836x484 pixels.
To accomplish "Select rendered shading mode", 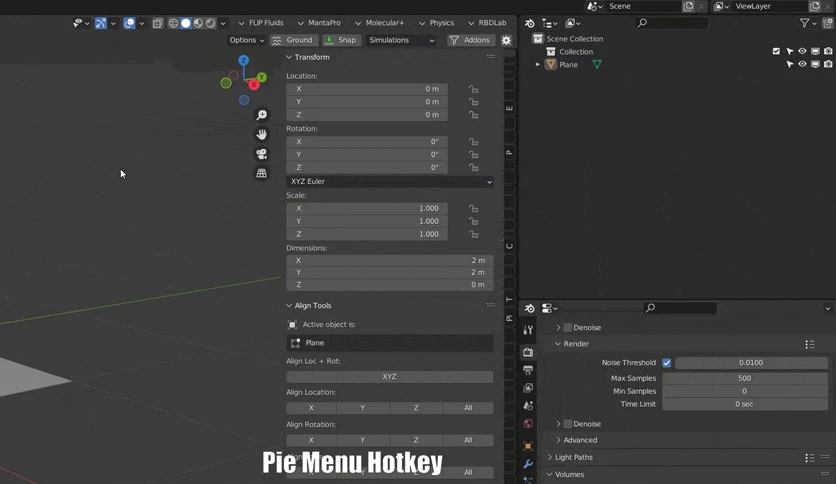I will point(211,23).
